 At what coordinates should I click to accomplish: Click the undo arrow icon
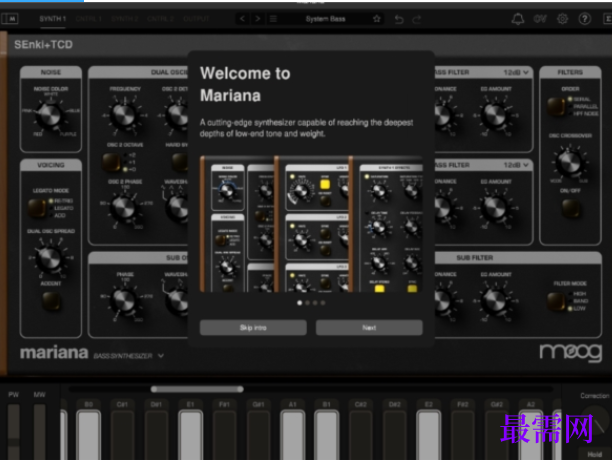tap(399, 19)
